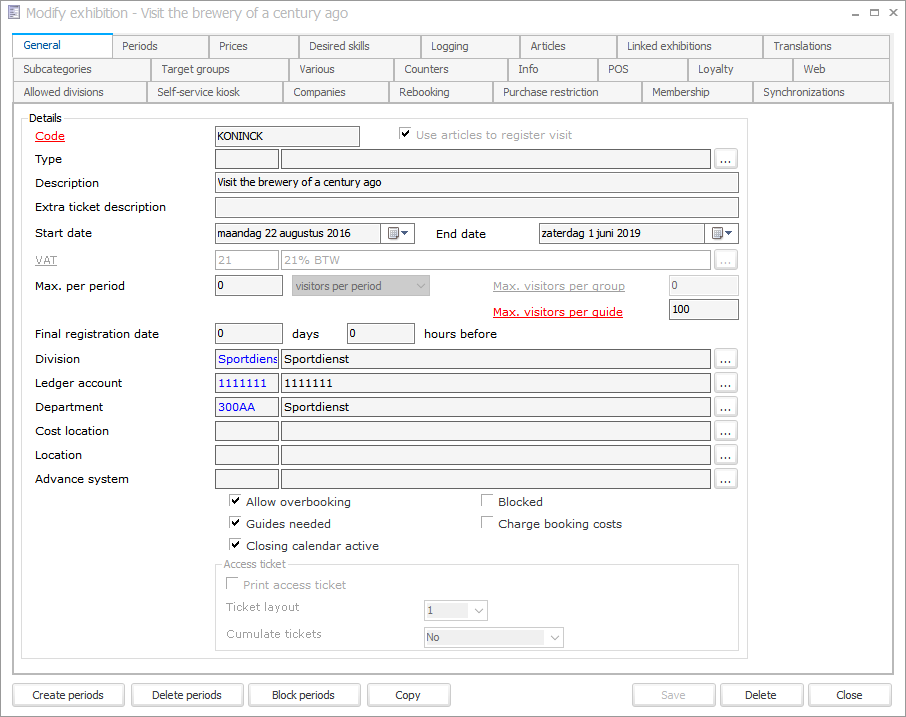Switch to the Periods tab
The image size is (906, 717).
[139, 46]
